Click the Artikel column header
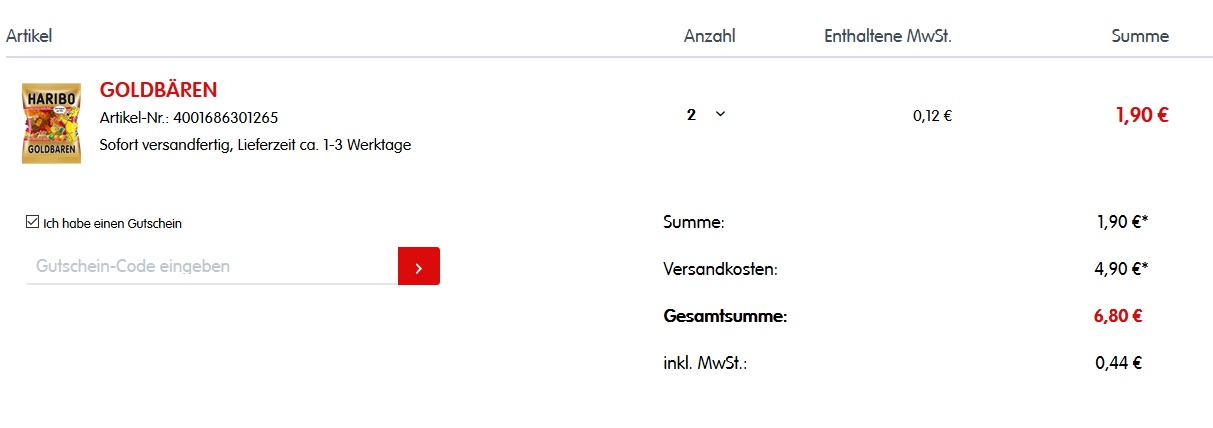This screenshot has width=1213, height=428. 29,36
